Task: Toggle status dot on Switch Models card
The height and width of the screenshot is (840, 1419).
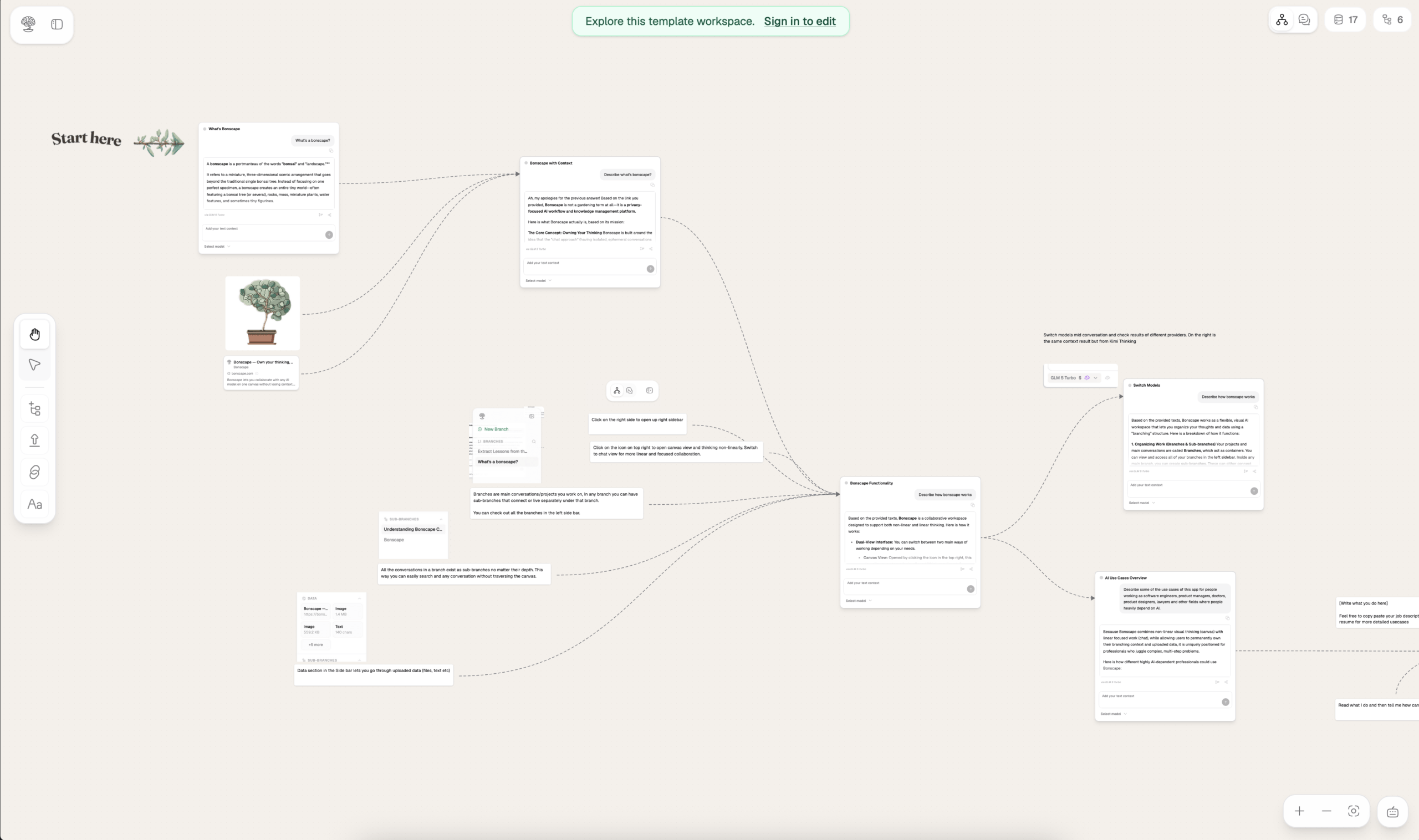Action: click(x=1130, y=386)
